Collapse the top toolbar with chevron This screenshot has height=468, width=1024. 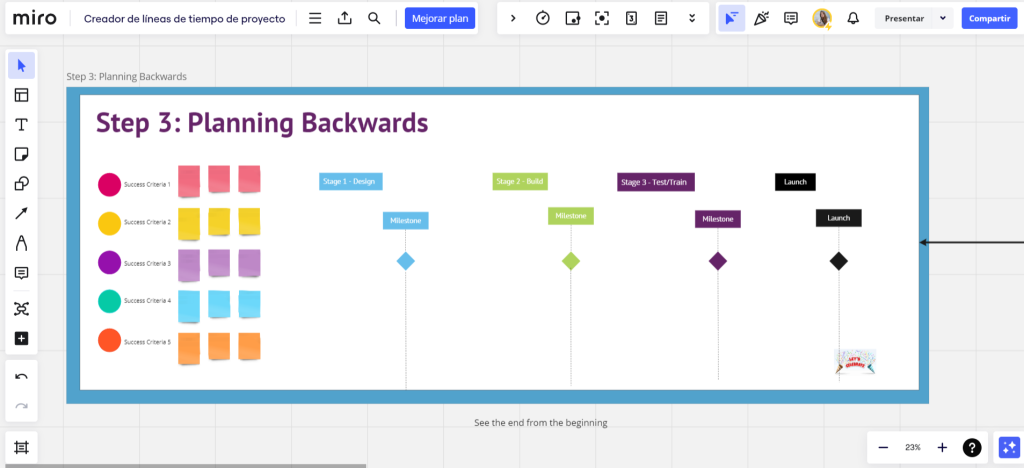tap(513, 18)
